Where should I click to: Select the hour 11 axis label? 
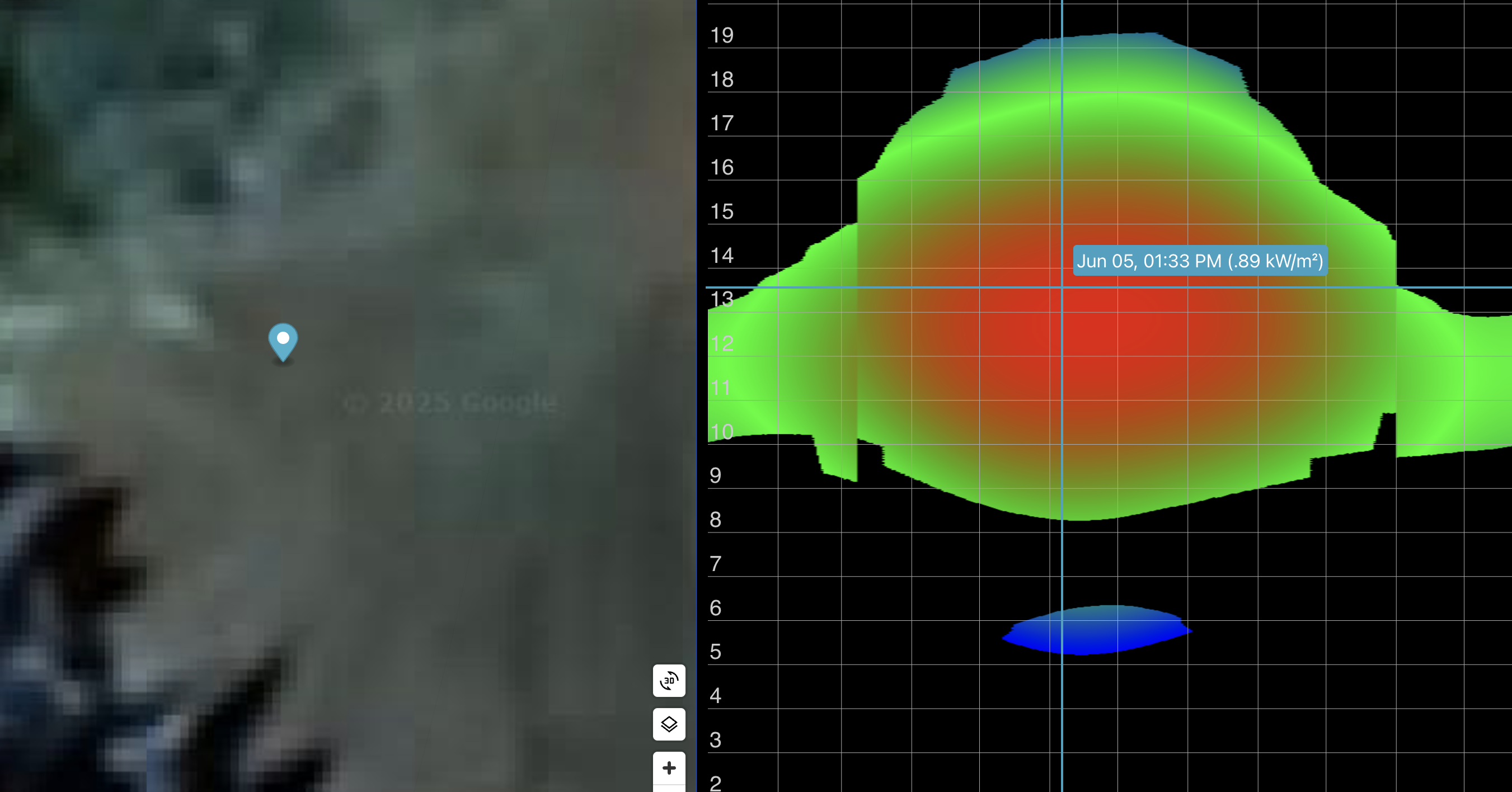pyautogui.click(x=721, y=388)
